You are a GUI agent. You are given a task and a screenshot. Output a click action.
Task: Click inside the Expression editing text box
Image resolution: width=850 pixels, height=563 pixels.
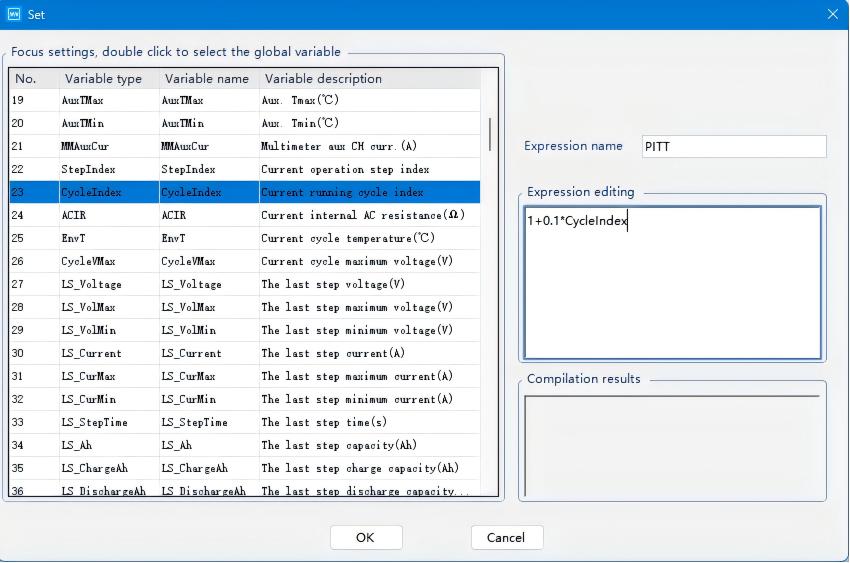click(672, 282)
